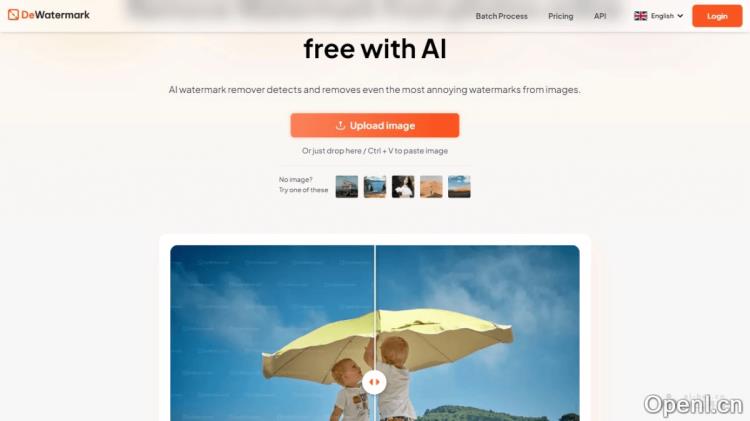Viewport: 750px width, 421px height.
Task: Go to the Pricing page
Action: point(561,16)
